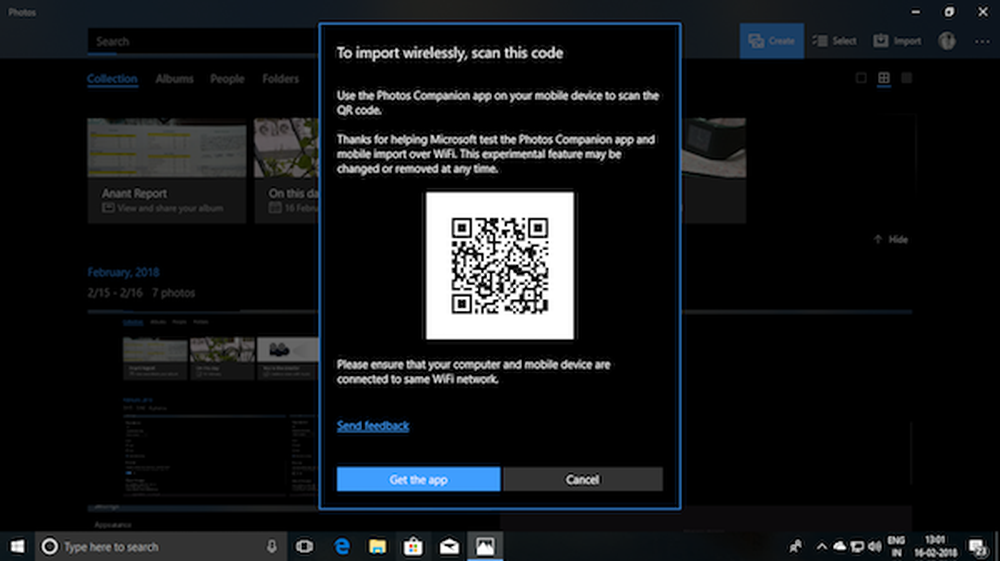Click the February, 2018 date heading
Viewport: 1000px width, 561px height.
(123, 272)
